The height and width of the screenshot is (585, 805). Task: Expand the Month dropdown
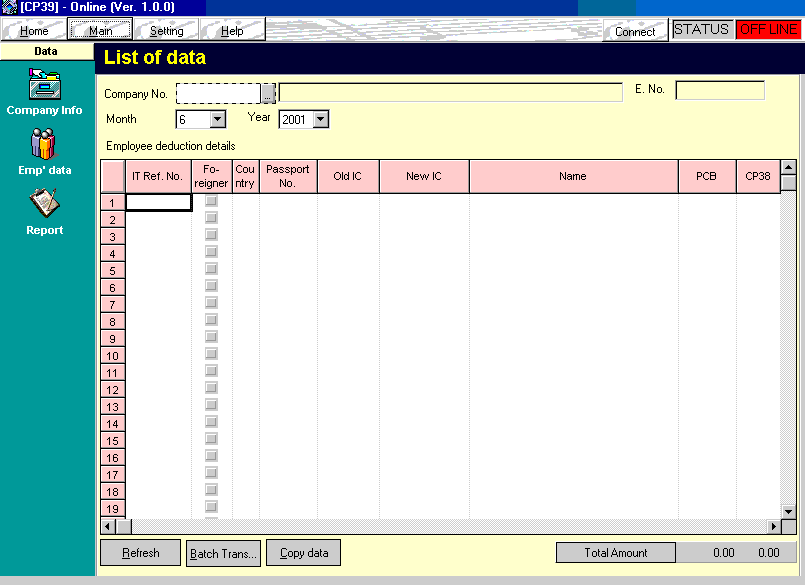[x=218, y=120]
